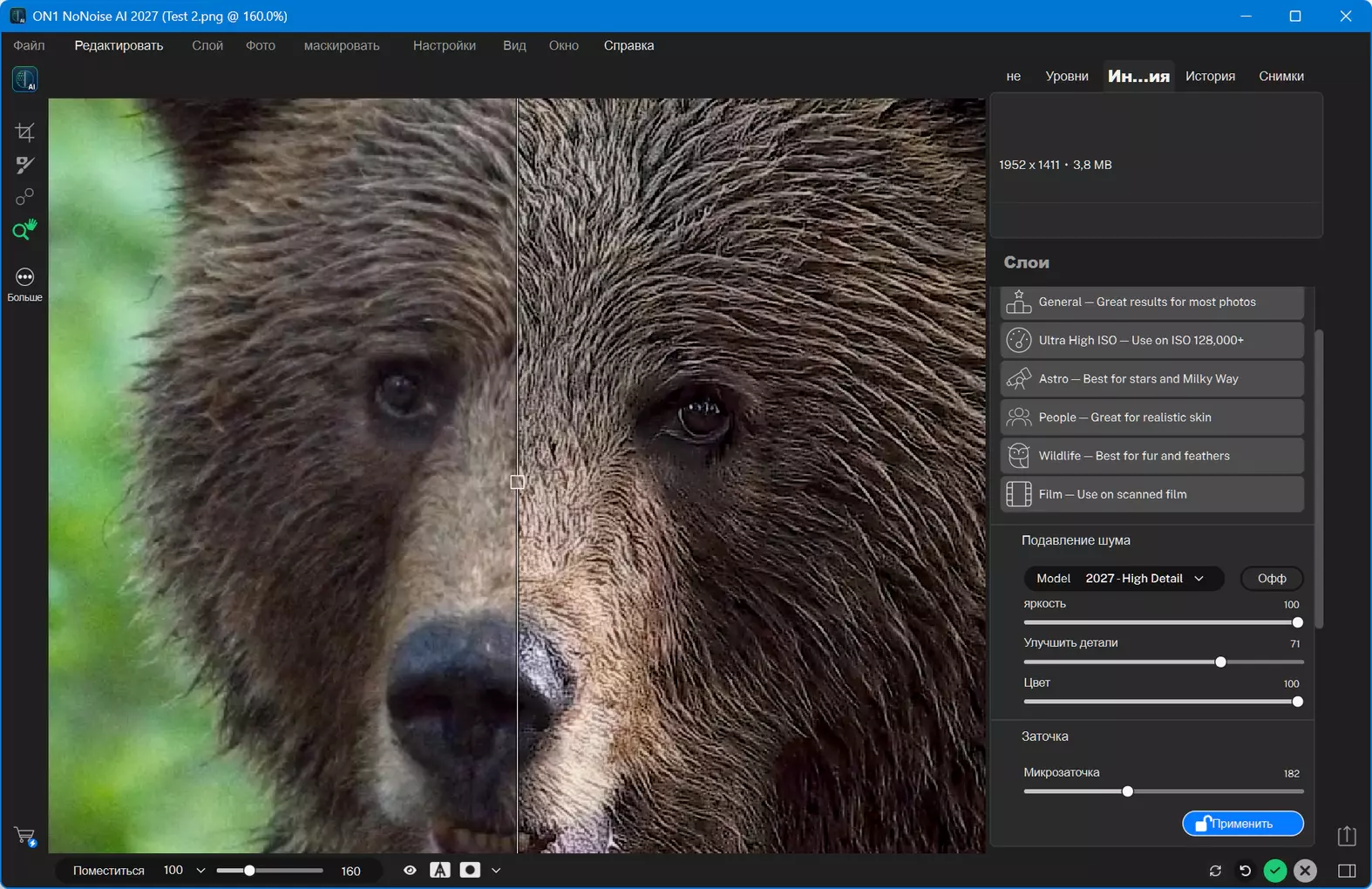Click the right panel vertical scrollbar
The image size is (1372, 889).
coord(1319,478)
